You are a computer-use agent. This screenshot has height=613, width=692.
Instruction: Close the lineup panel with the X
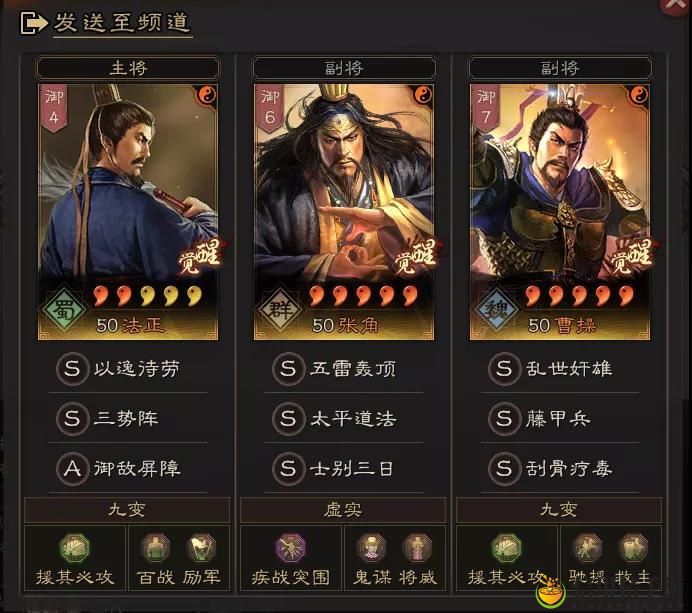[675, 5]
